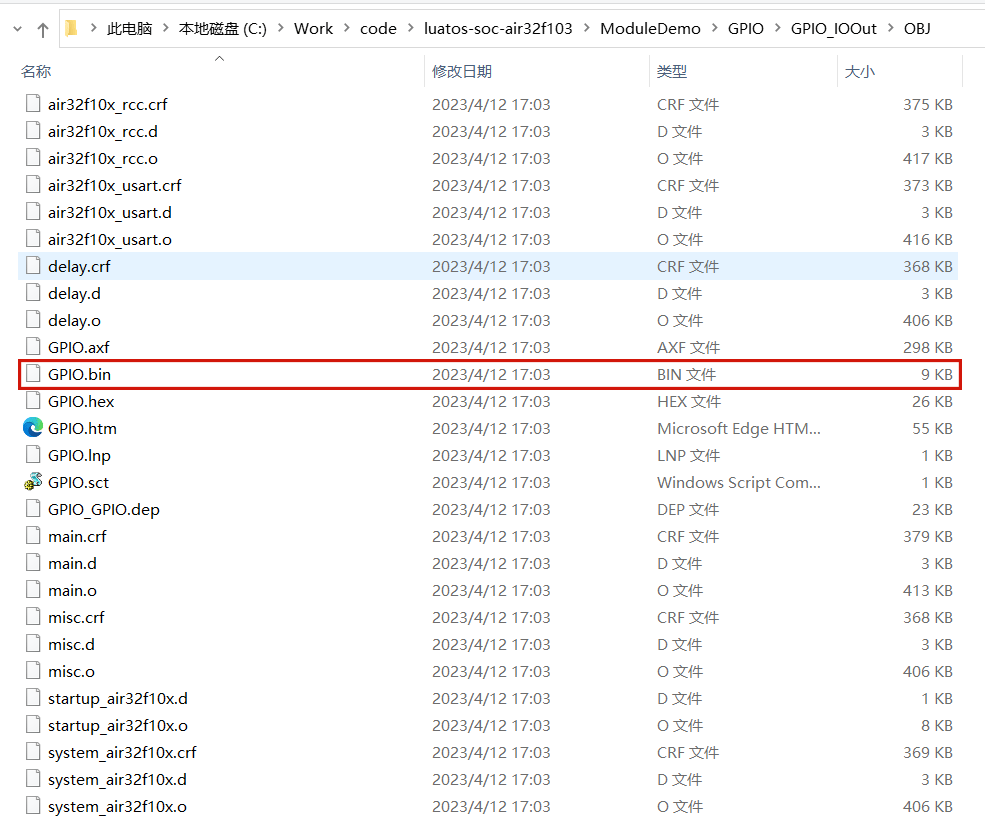Expand chevron after GPIO breadcrumb
985x820 pixels.
click(778, 28)
